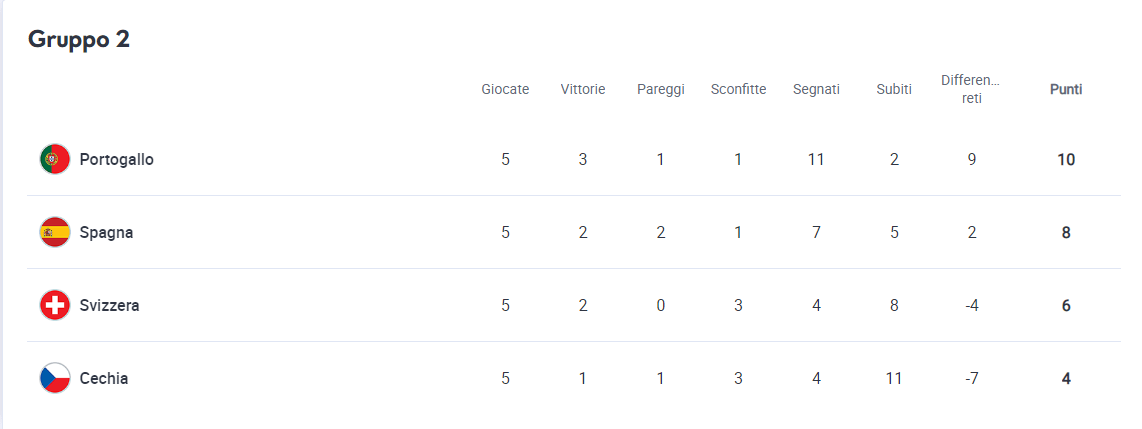Open the Svizzera team link
The width and height of the screenshot is (1142, 429).
(x=109, y=306)
